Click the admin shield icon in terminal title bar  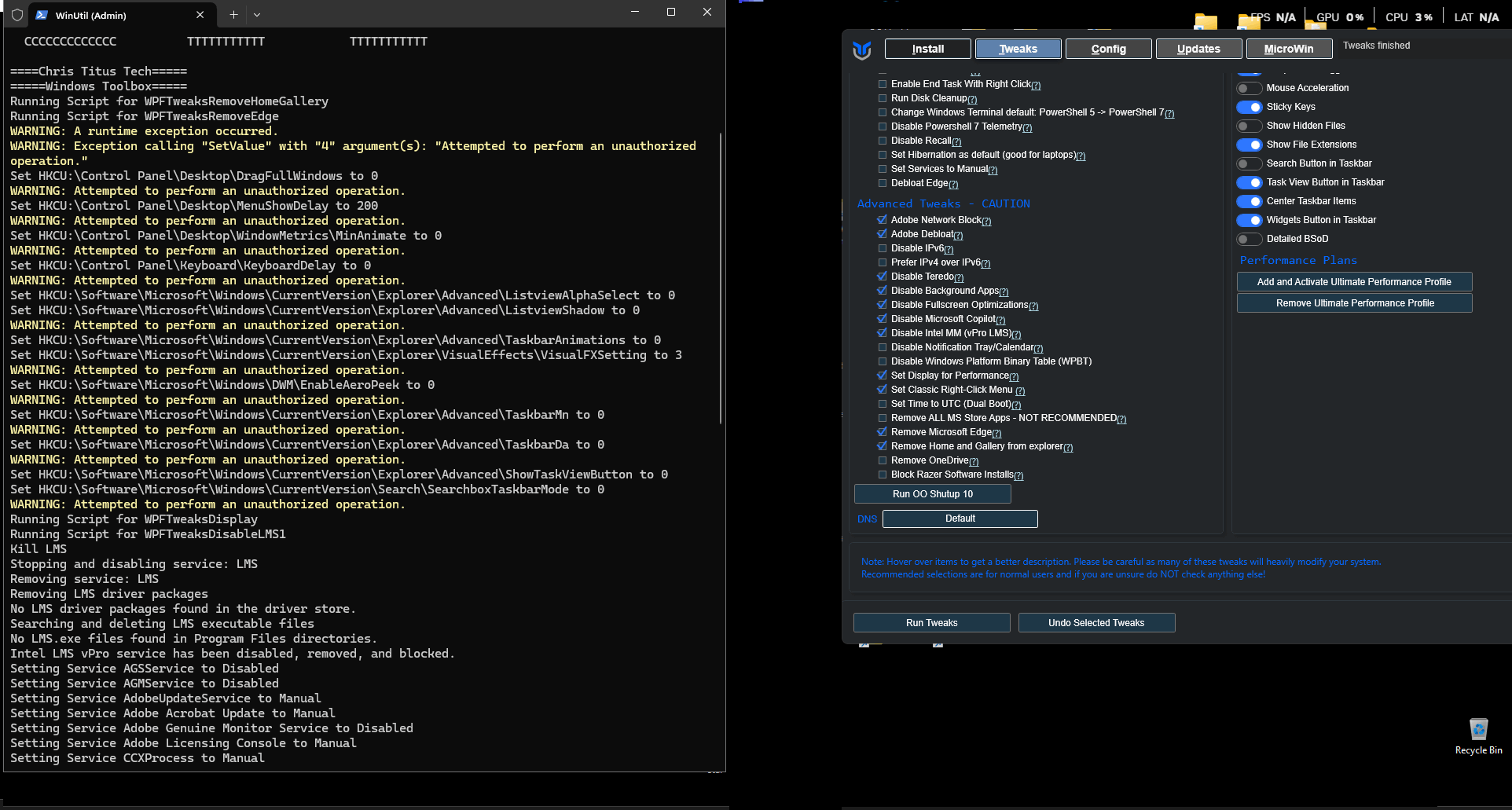tap(17, 15)
